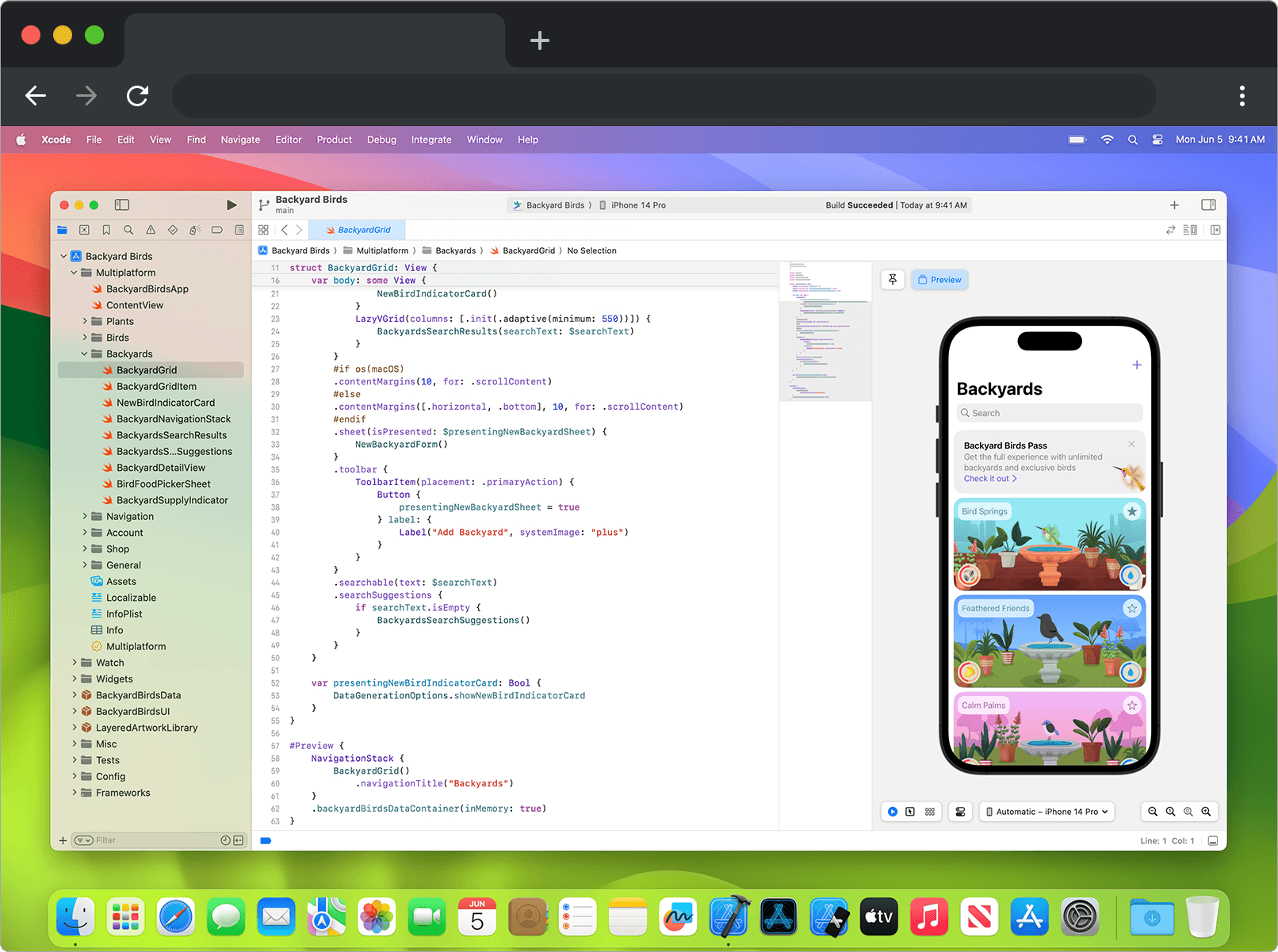
Task: Dismiss the Backyard Birds Pass card
Action: point(1131,444)
